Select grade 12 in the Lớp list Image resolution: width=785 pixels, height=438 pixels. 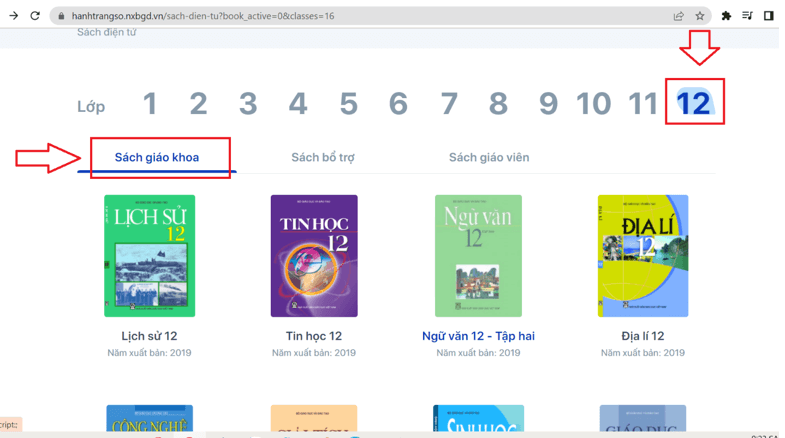(x=693, y=103)
